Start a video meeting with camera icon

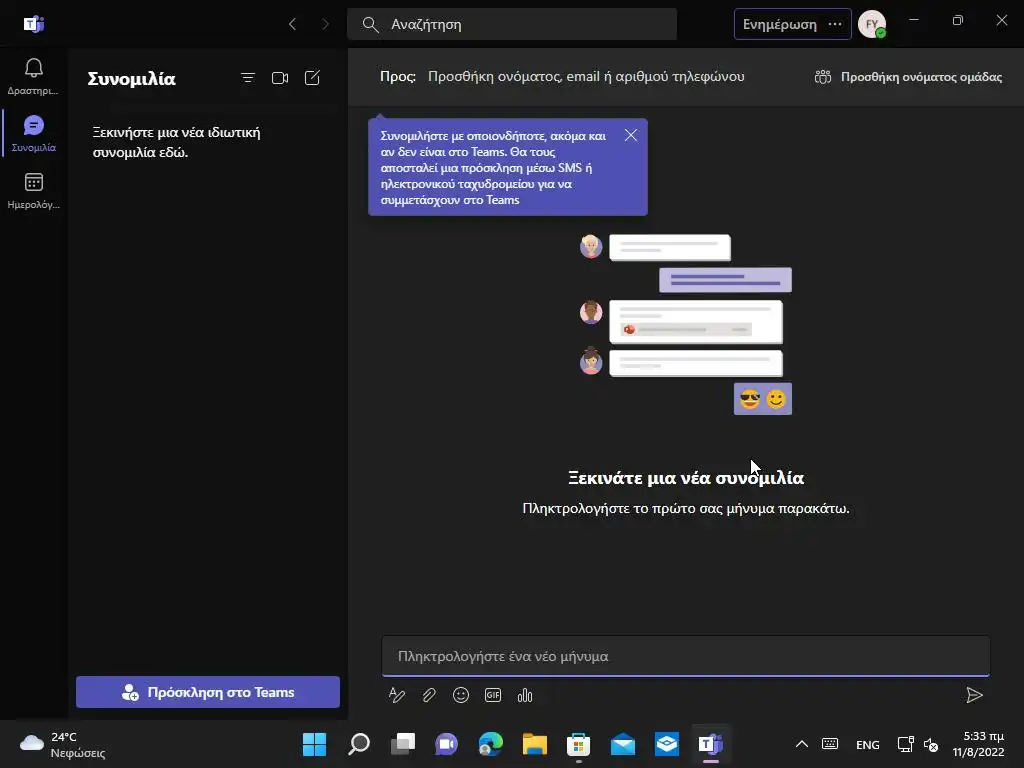(280, 78)
